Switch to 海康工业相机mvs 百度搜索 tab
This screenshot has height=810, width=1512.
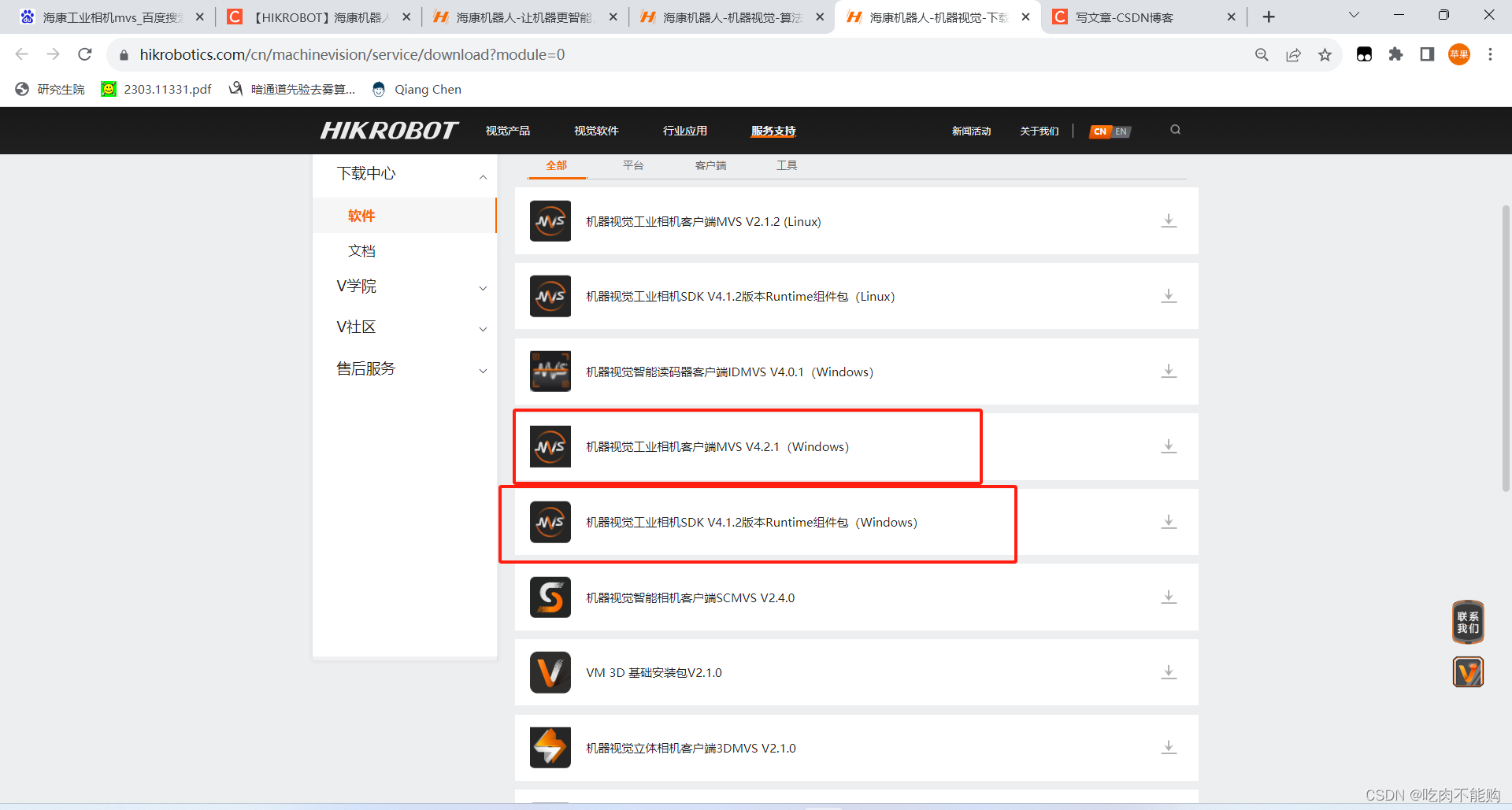[x=111, y=17]
